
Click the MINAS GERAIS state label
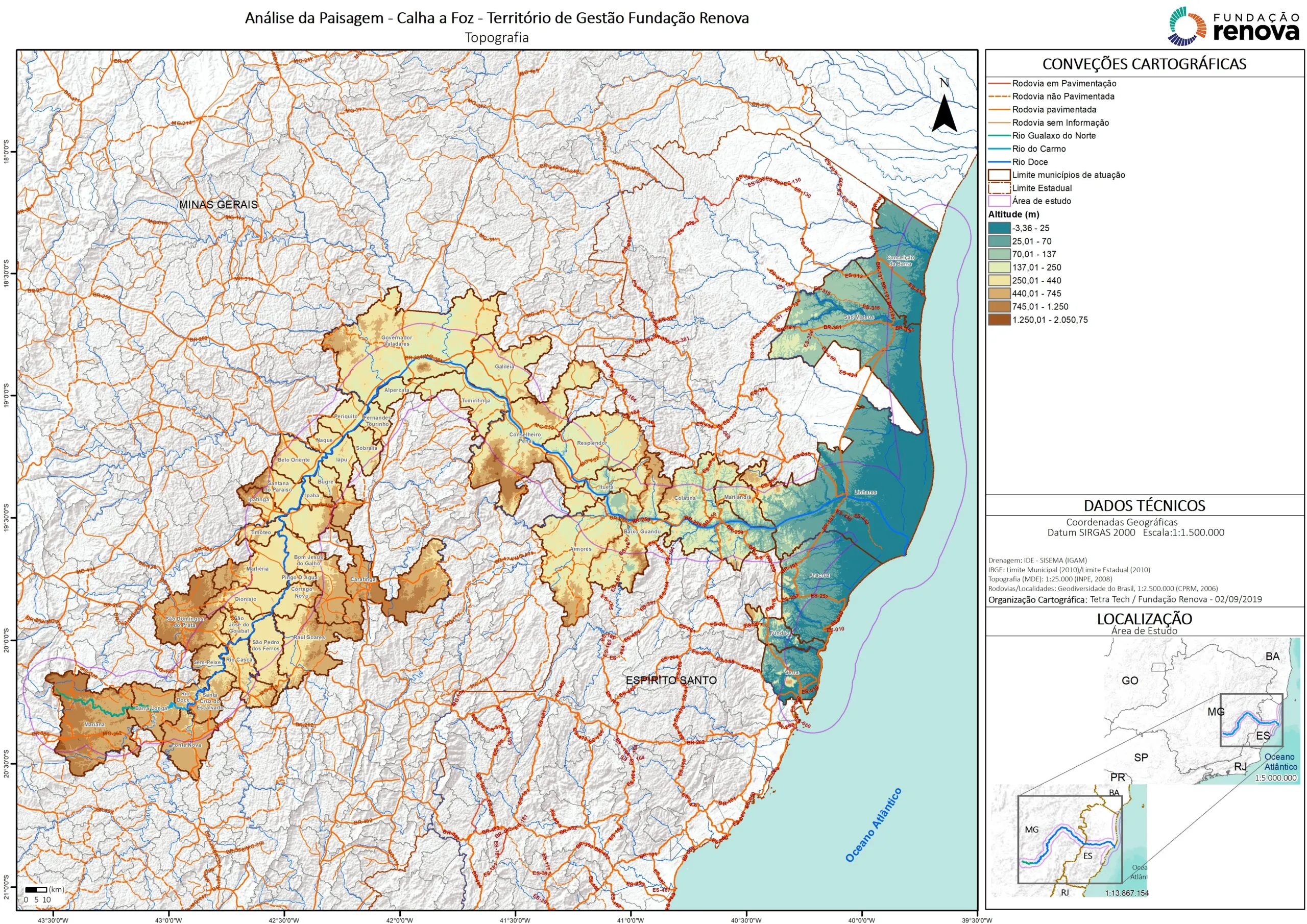pos(219,204)
